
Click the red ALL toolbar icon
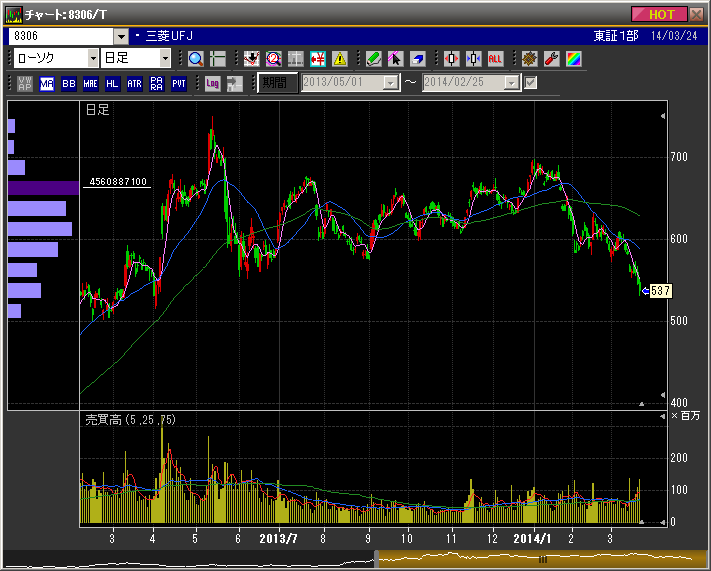click(x=495, y=59)
